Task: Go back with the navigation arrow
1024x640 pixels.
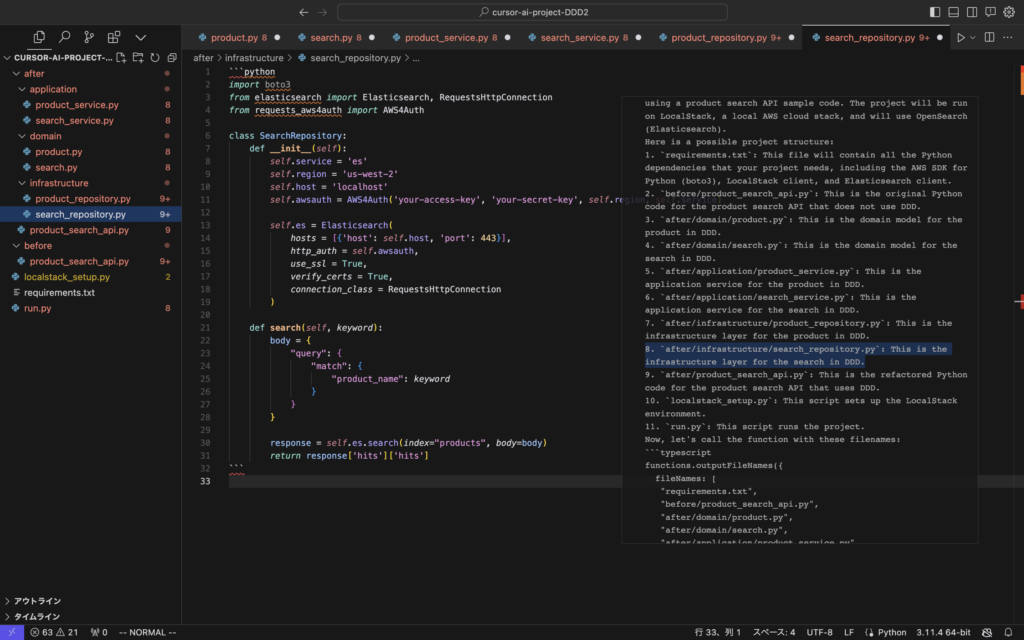Action: [x=304, y=12]
